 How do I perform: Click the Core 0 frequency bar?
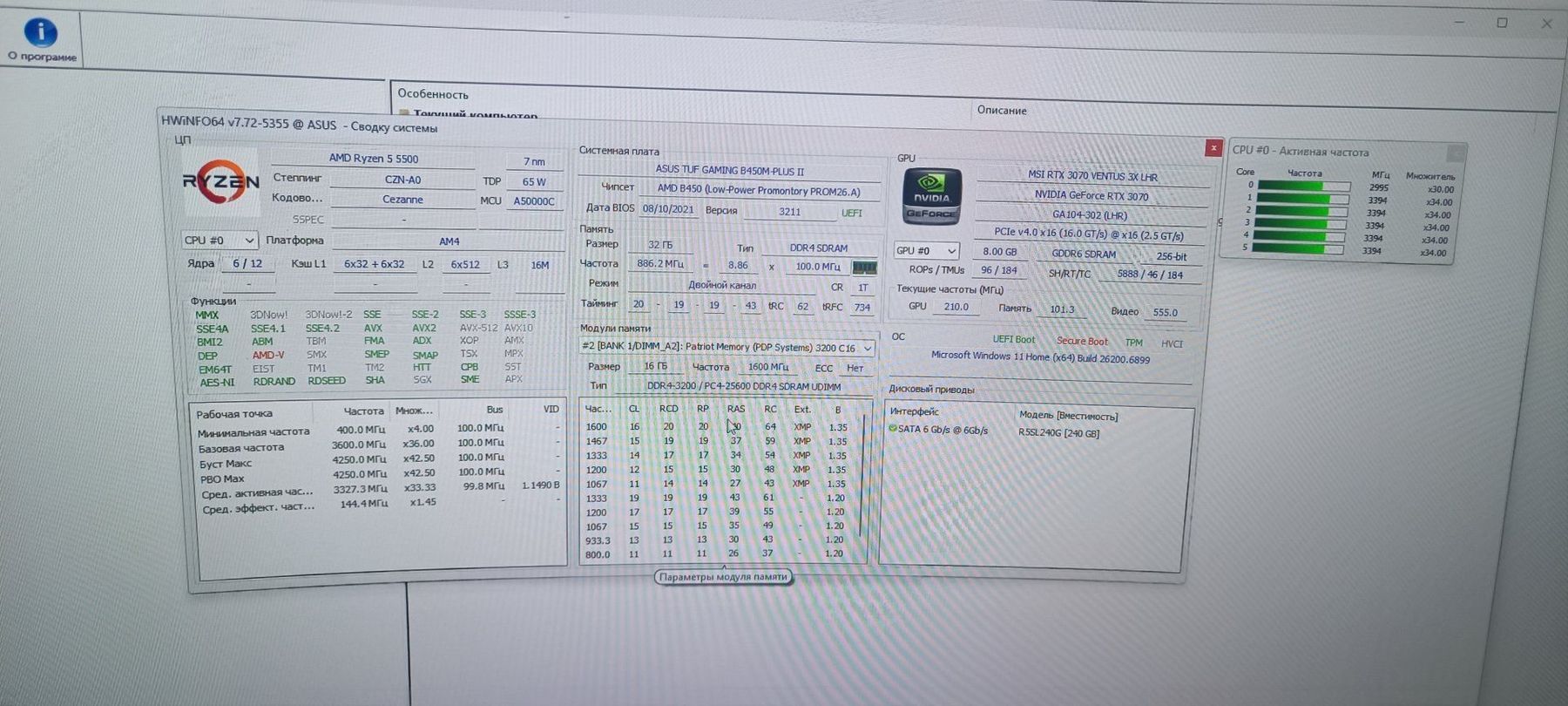[x=1303, y=187]
